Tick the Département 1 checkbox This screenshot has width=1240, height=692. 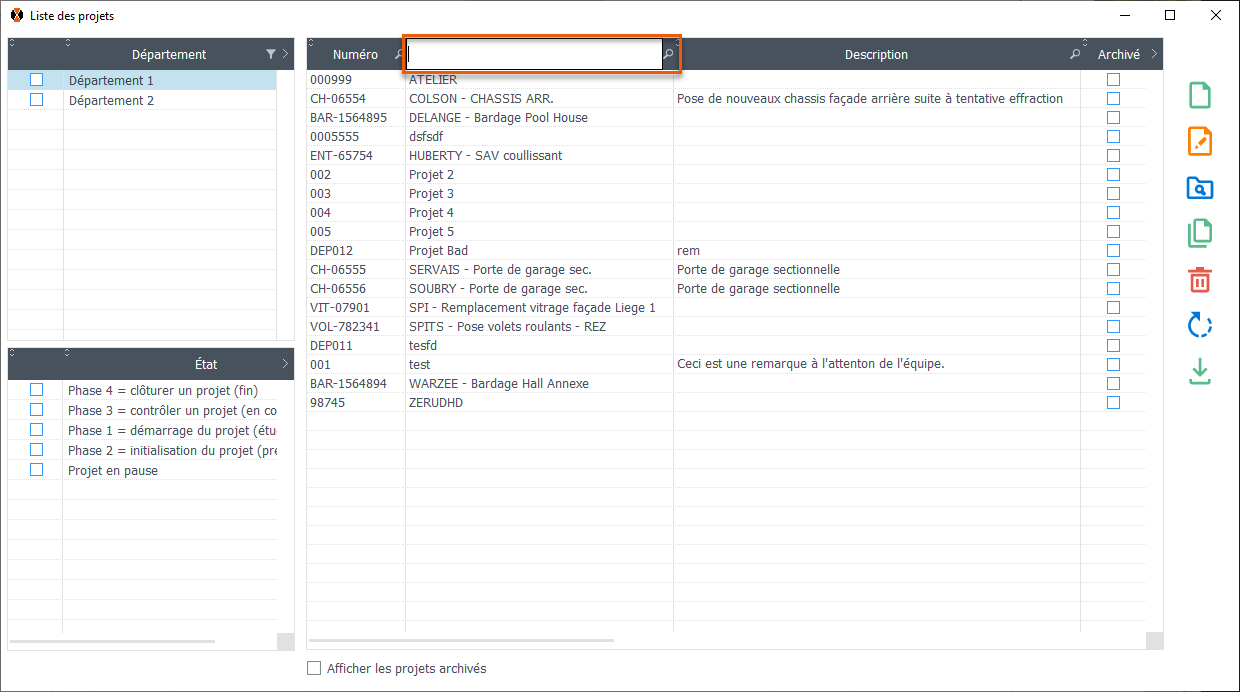(37, 80)
